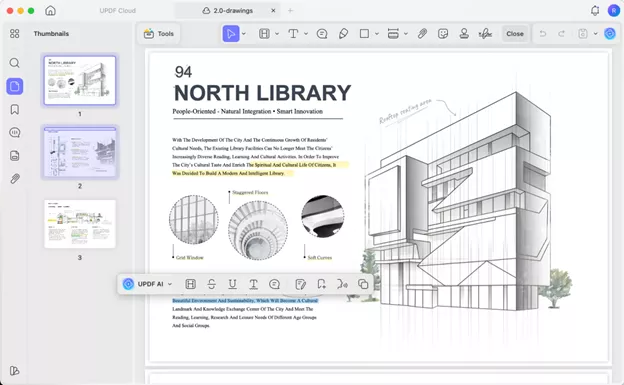Apply underline to selected text
The height and width of the screenshot is (385, 624).
(232, 284)
